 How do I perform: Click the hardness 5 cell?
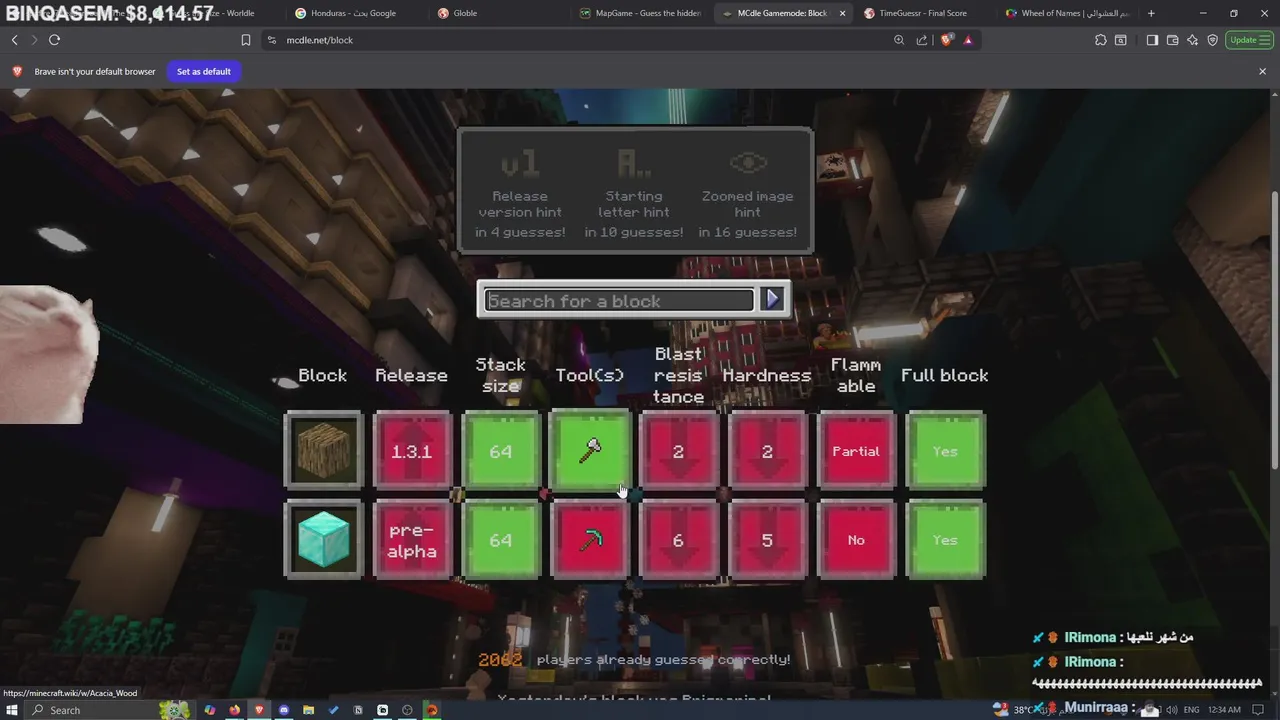coord(767,540)
